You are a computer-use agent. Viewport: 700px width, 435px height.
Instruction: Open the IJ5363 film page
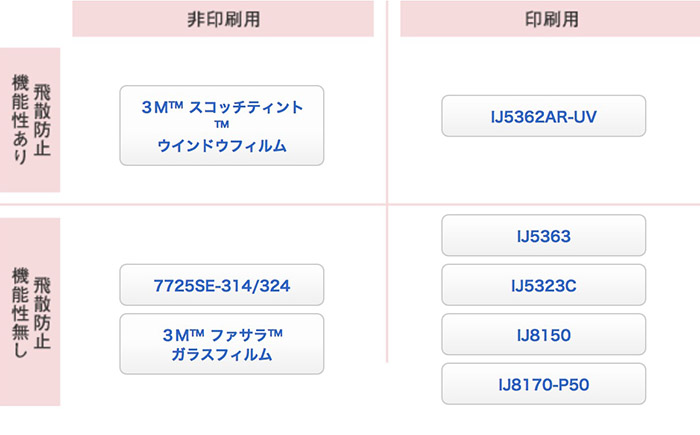(543, 235)
